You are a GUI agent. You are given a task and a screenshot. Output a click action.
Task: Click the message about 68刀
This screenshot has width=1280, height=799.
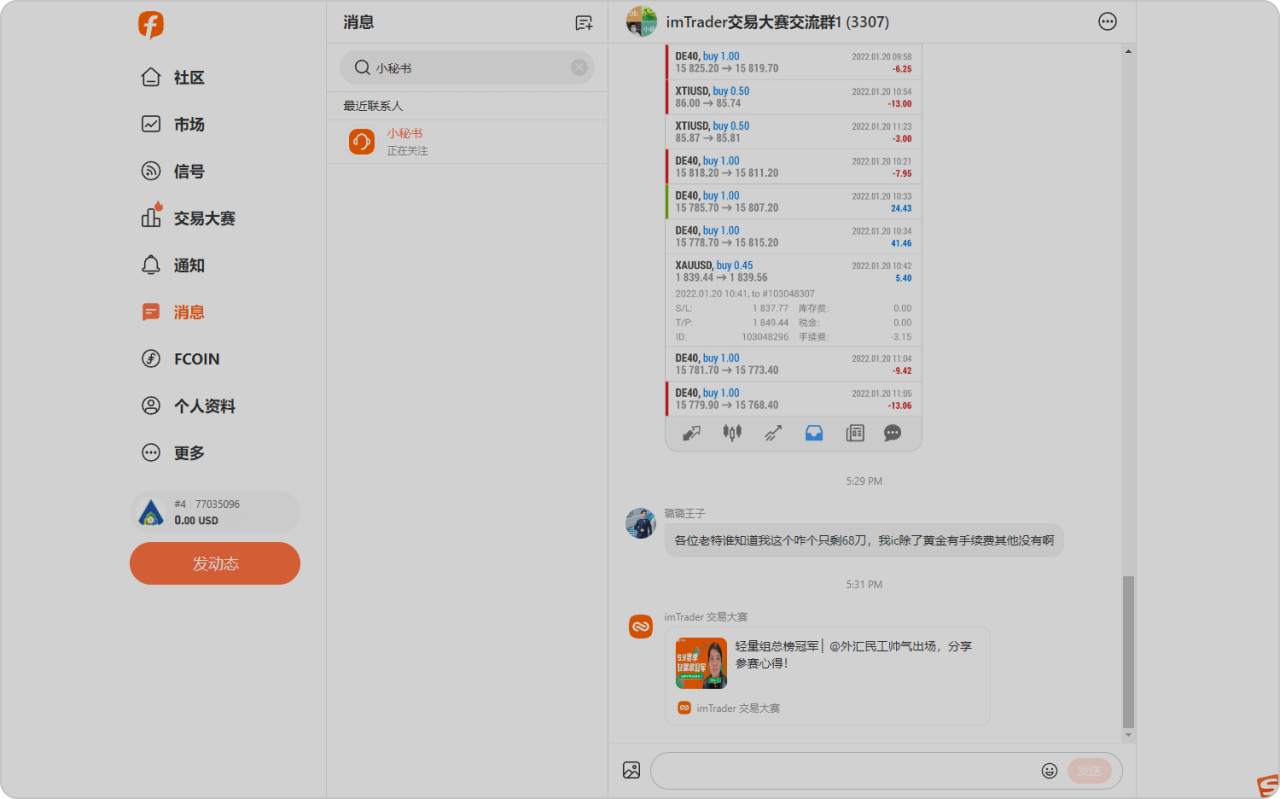coord(864,540)
